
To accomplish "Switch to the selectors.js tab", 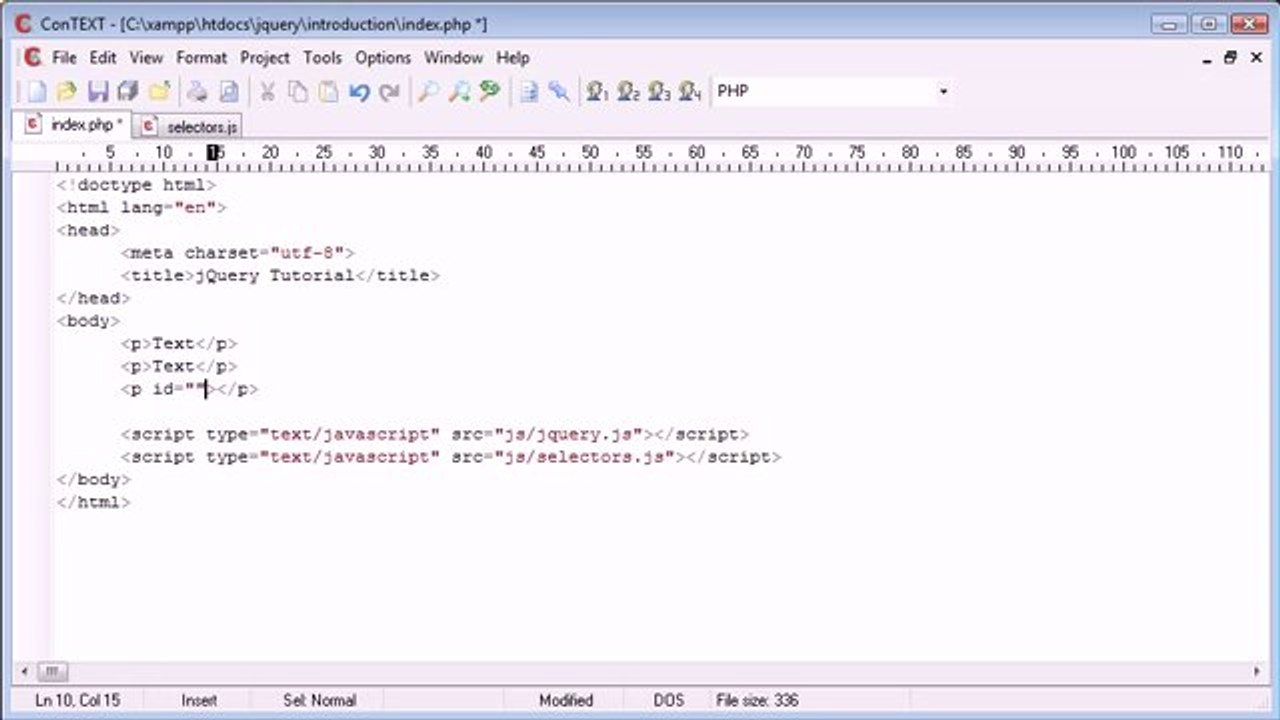I will click(190, 127).
